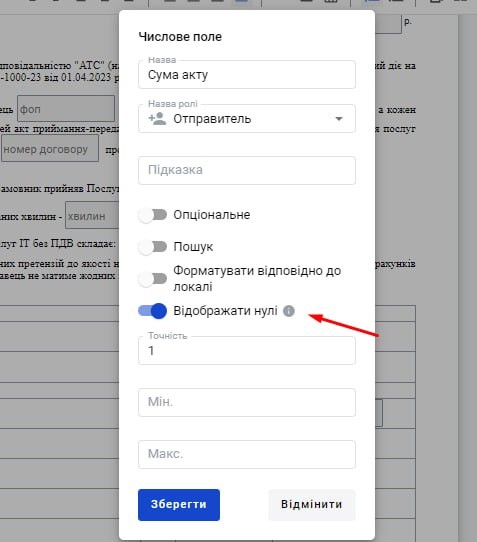The height and width of the screenshot is (542, 477).
Task: Click the Опціональне label text
Action: coord(212,215)
